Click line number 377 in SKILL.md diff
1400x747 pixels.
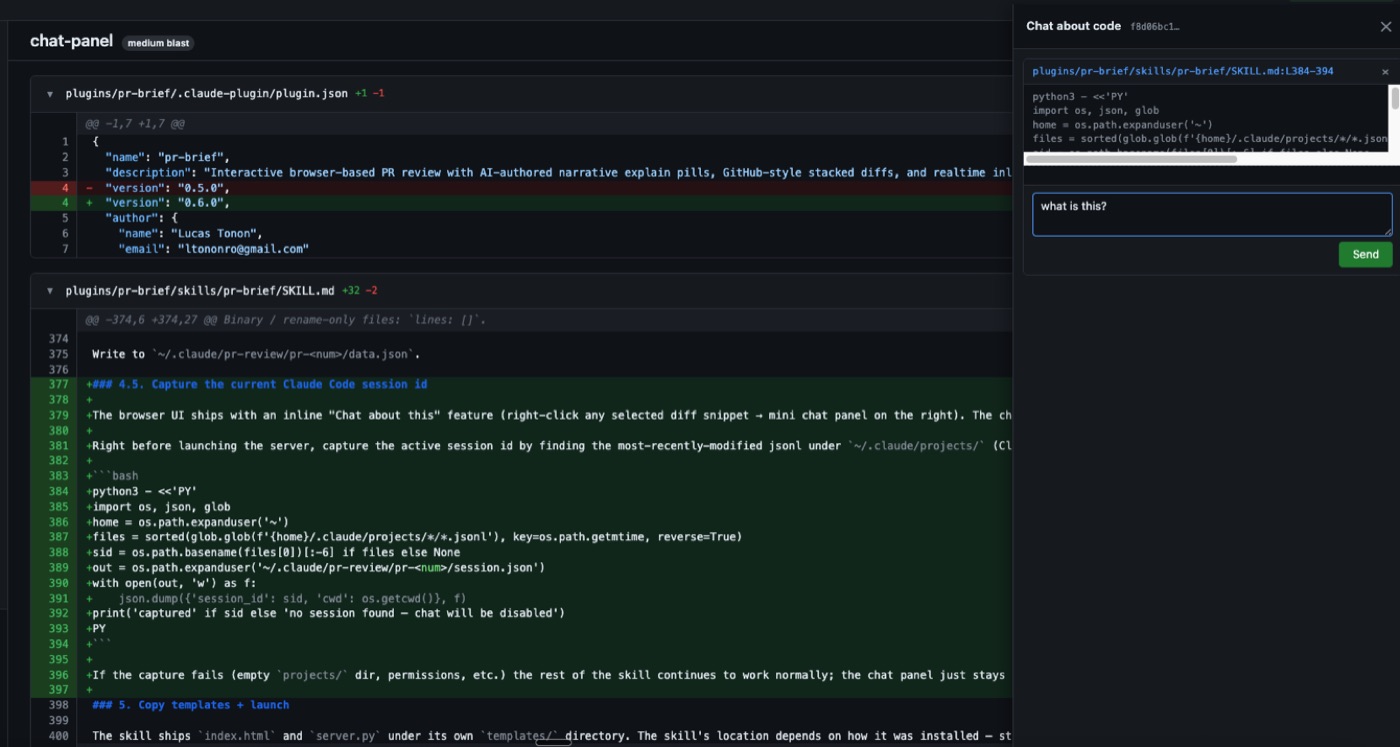point(58,384)
